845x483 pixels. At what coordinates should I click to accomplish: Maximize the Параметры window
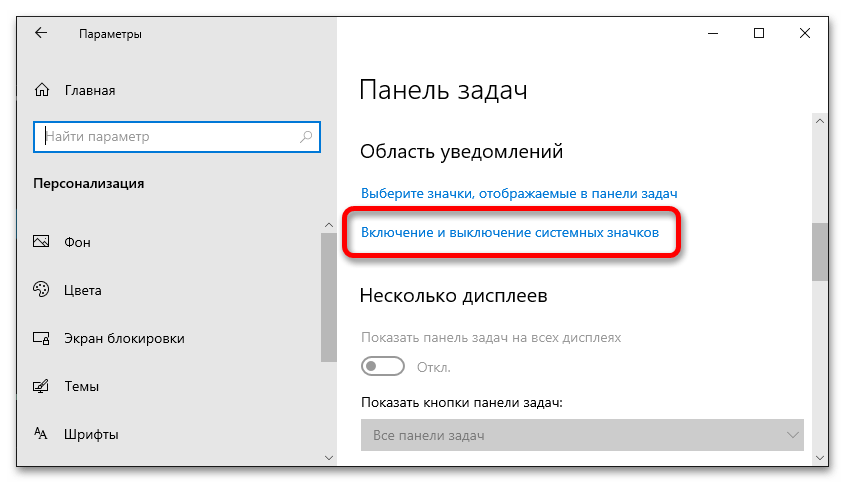[759, 33]
